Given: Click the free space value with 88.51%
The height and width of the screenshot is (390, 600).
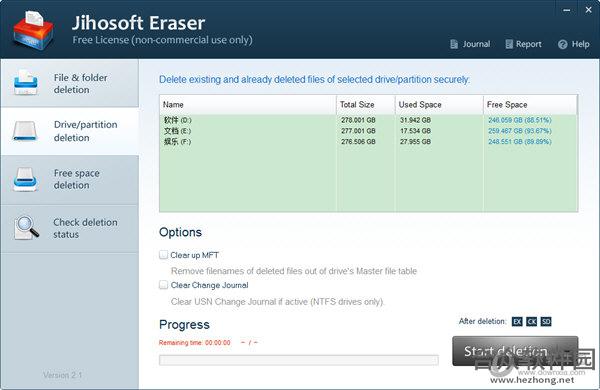Looking at the screenshot, I should coord(520,120).
